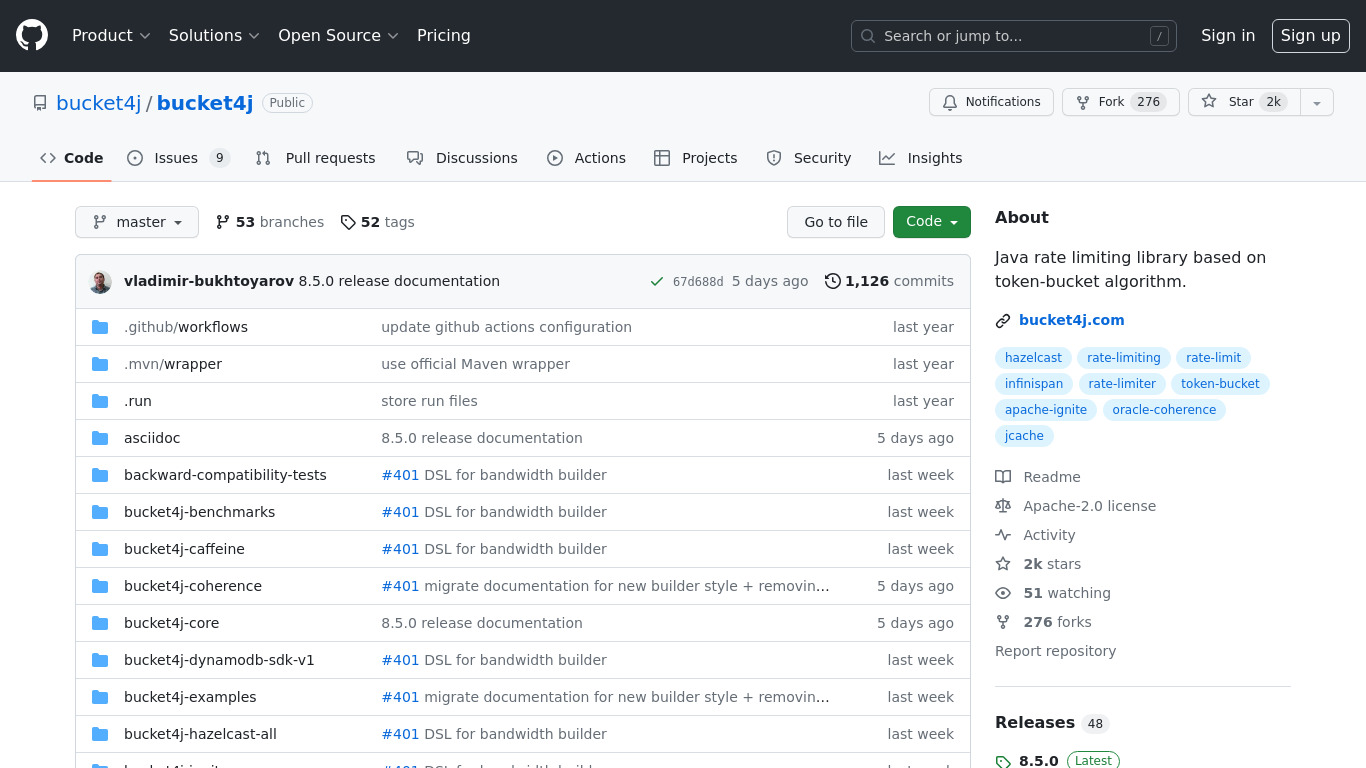1366x768 pixels.
Task: Open Apache-2.0 license link
Action: point(1076,506)
